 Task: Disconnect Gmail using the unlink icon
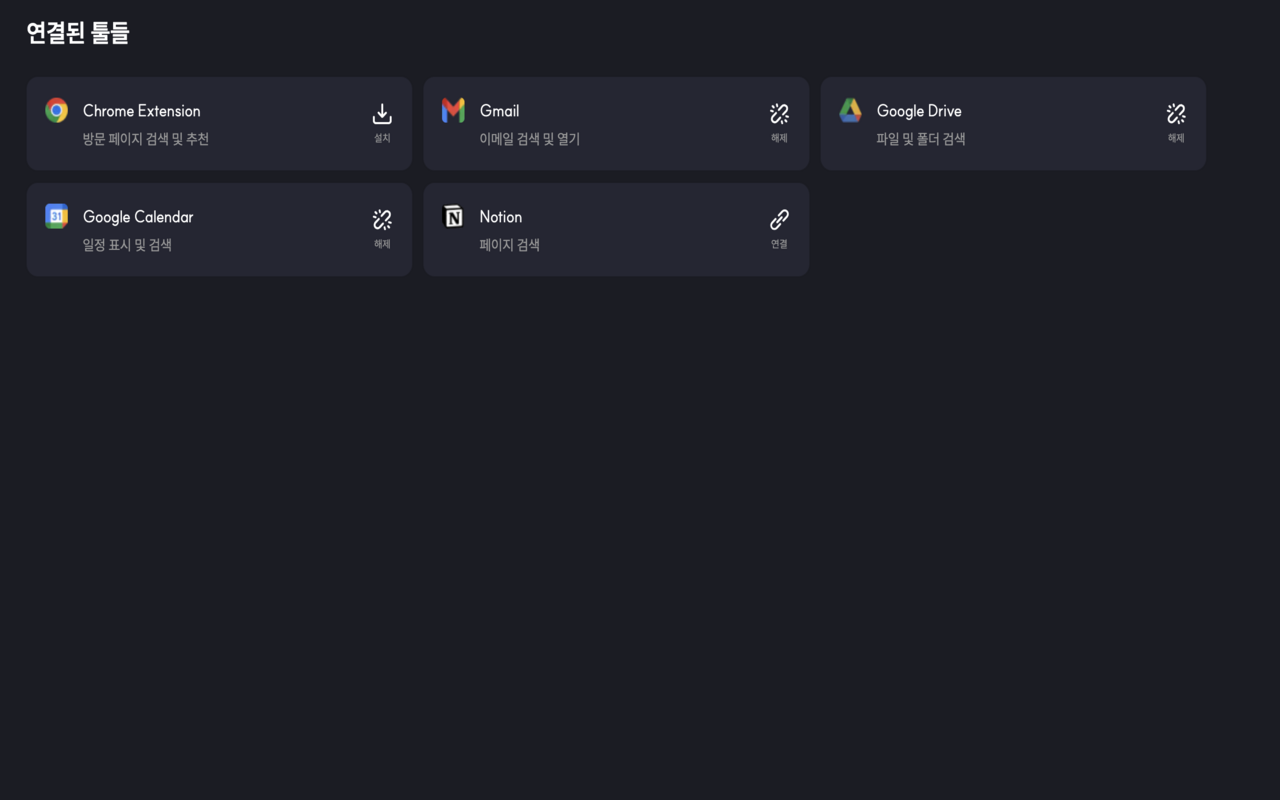(779, 113)
